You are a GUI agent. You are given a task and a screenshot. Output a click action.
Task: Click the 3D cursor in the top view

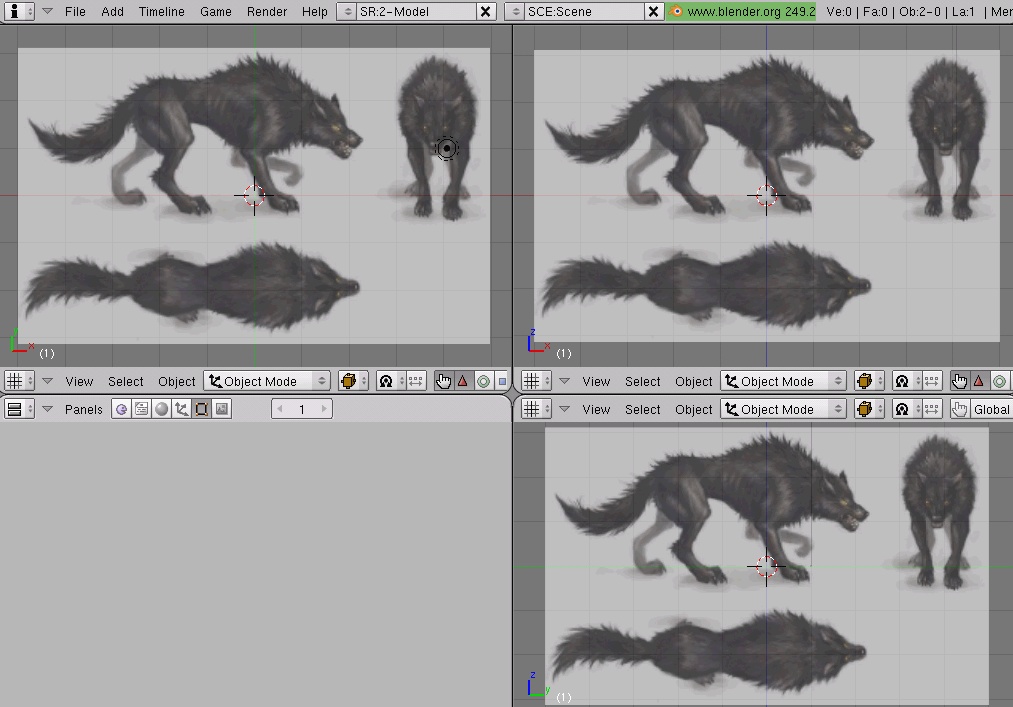[254, 195]
